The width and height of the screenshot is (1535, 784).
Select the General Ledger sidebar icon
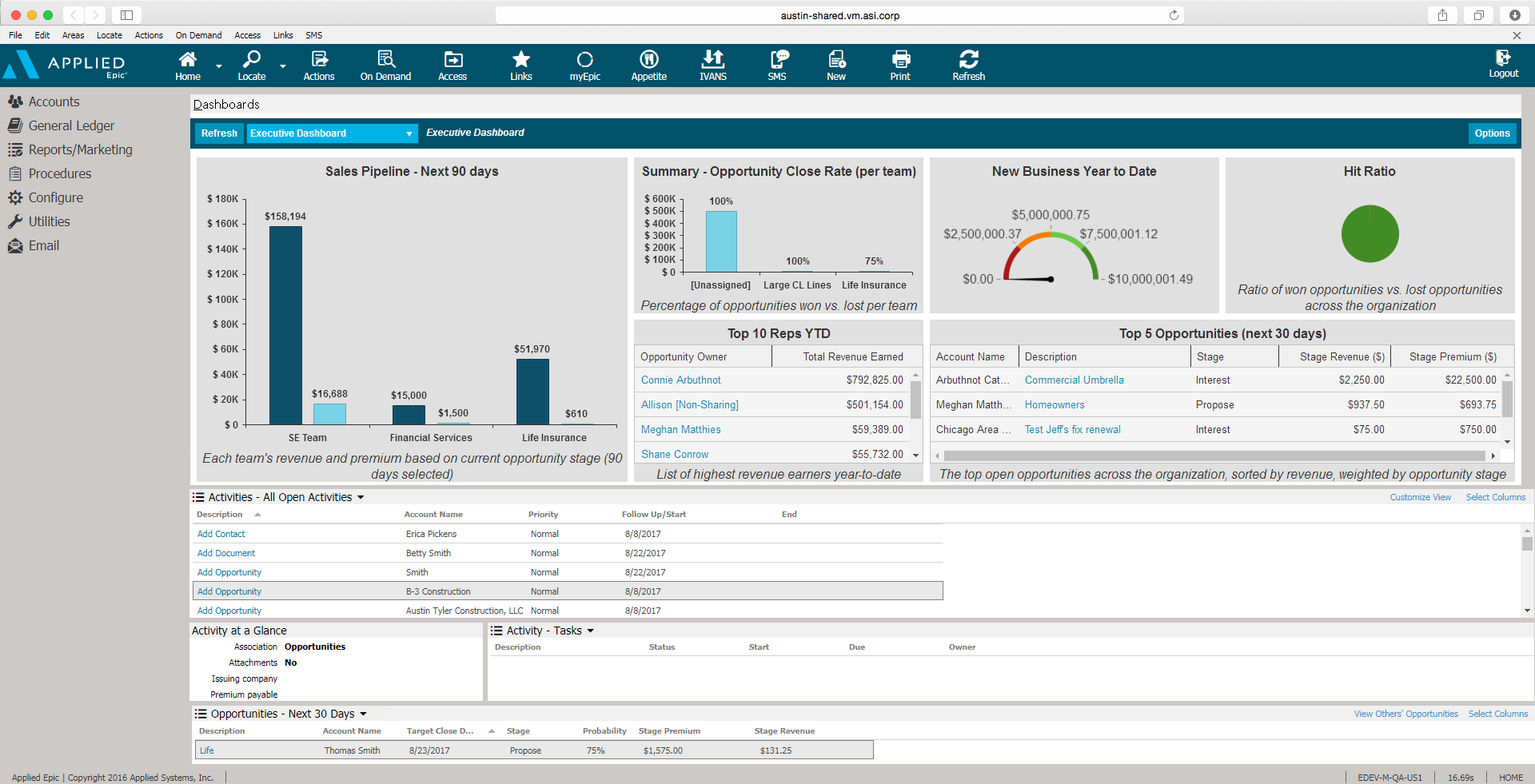point(70,125)
